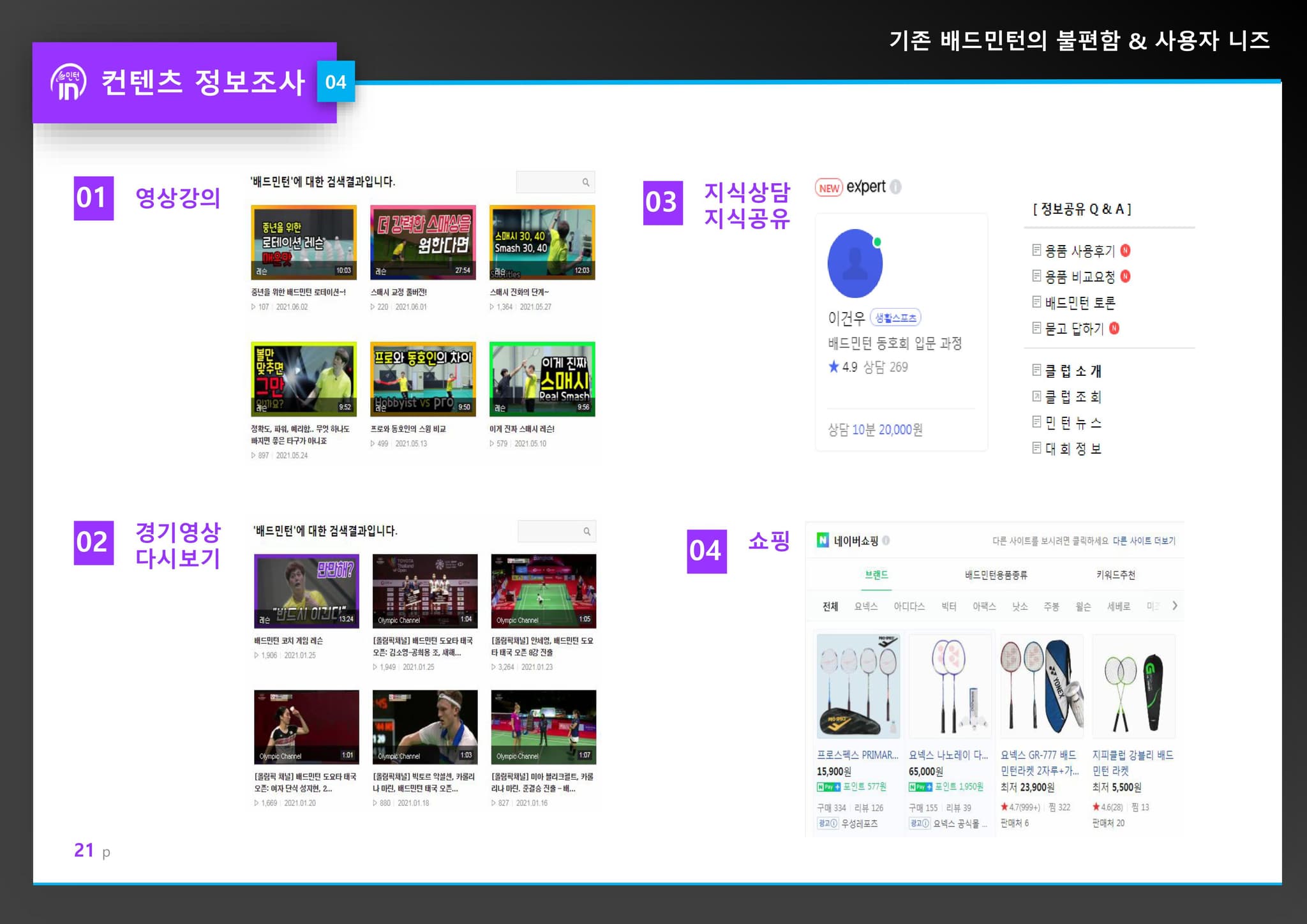Open the 빅토르 악셀센 1:03 match thumbnail
Image resolution: width=1307 pixels, height=924 pixels.
coord(425,727)
